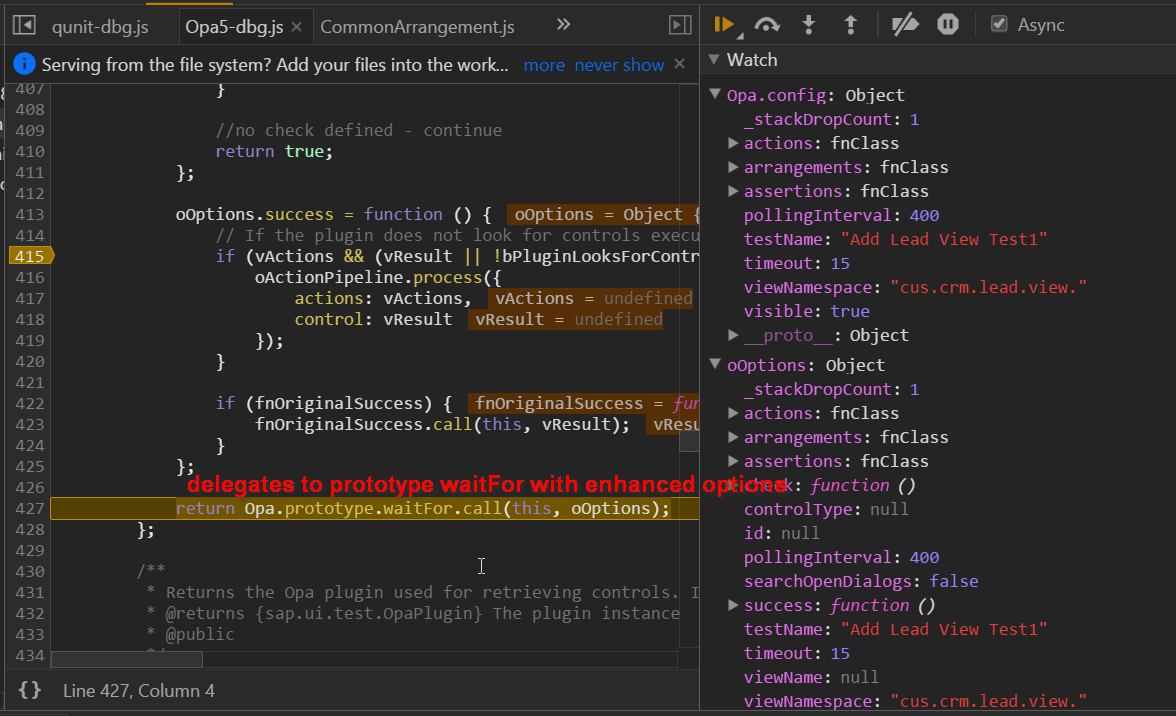Click 'oActionPipeline.process({' code on line 416
The width and height of the screenshot is (1176, 716).
coord(378,277)
